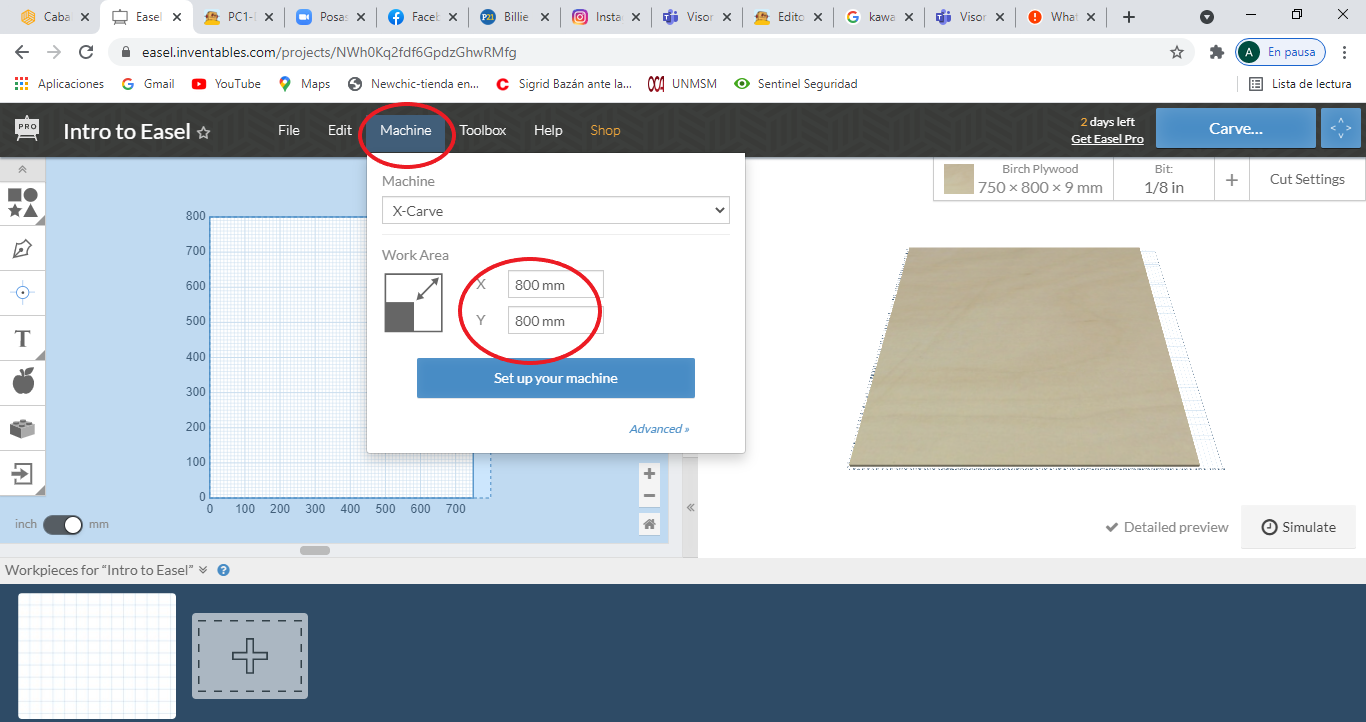Screen dimensions: 1366x722
Task: Click the horizontal canvas scrollbar
Action: click(x=315, y=550)
